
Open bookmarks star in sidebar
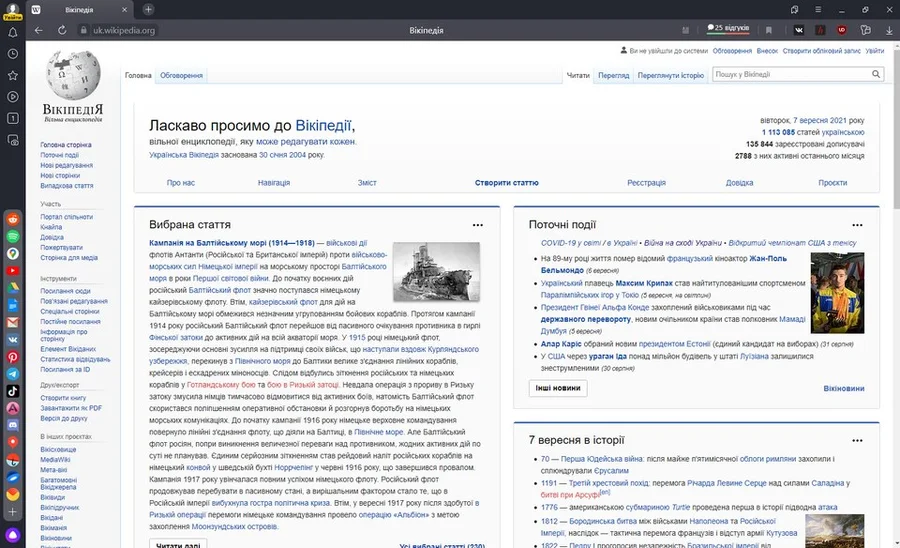(x=13, y=75)
